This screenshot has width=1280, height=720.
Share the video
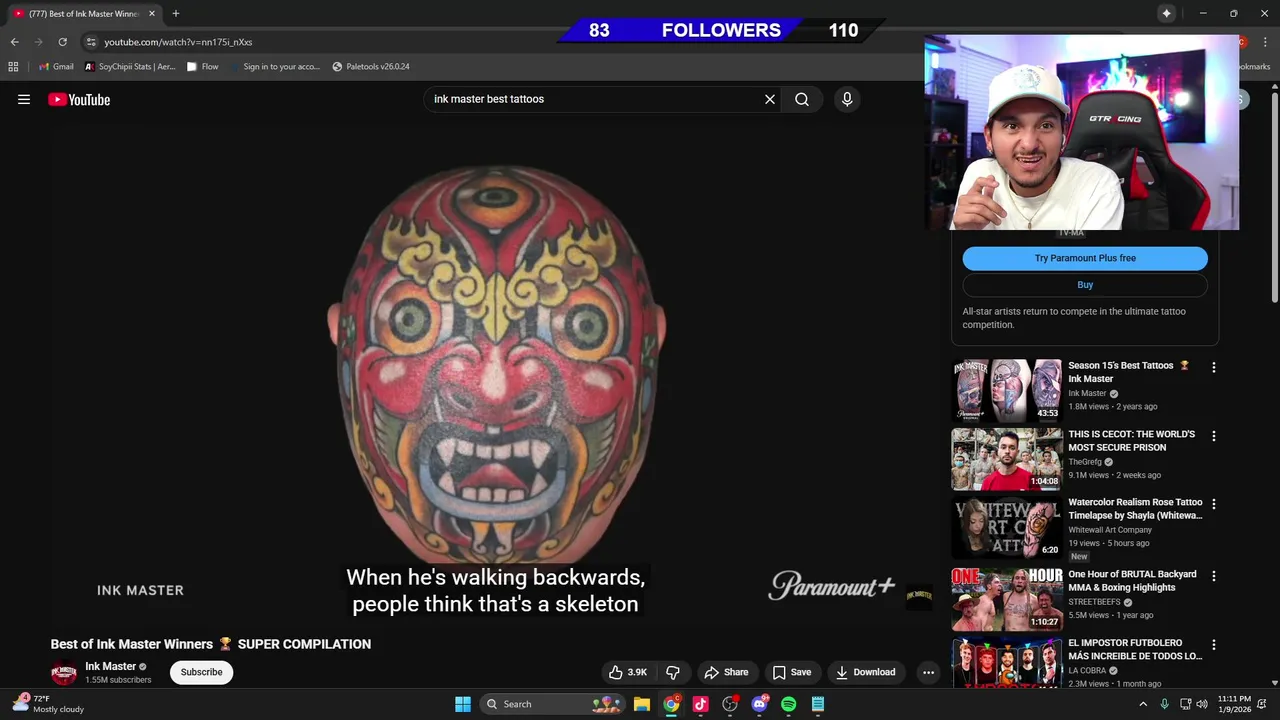[x=726, y=672]
